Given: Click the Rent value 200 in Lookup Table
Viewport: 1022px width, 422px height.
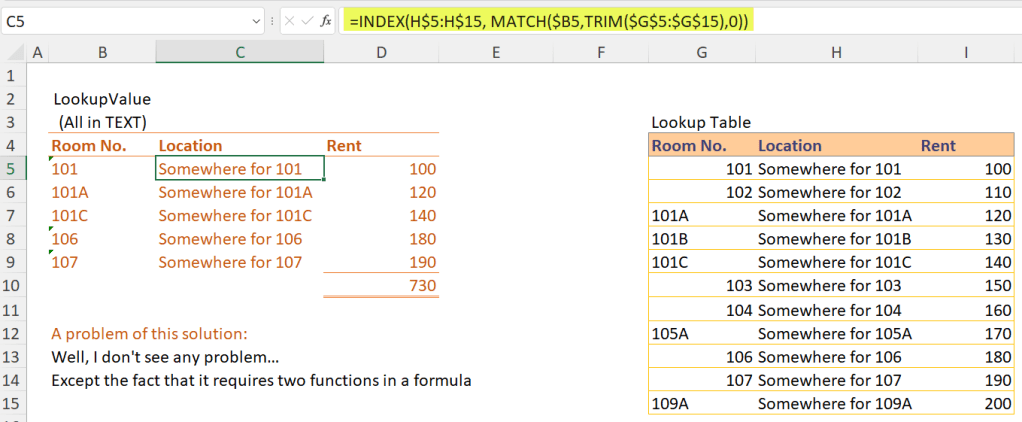Looking at the screenshot, I should point(997,404).
